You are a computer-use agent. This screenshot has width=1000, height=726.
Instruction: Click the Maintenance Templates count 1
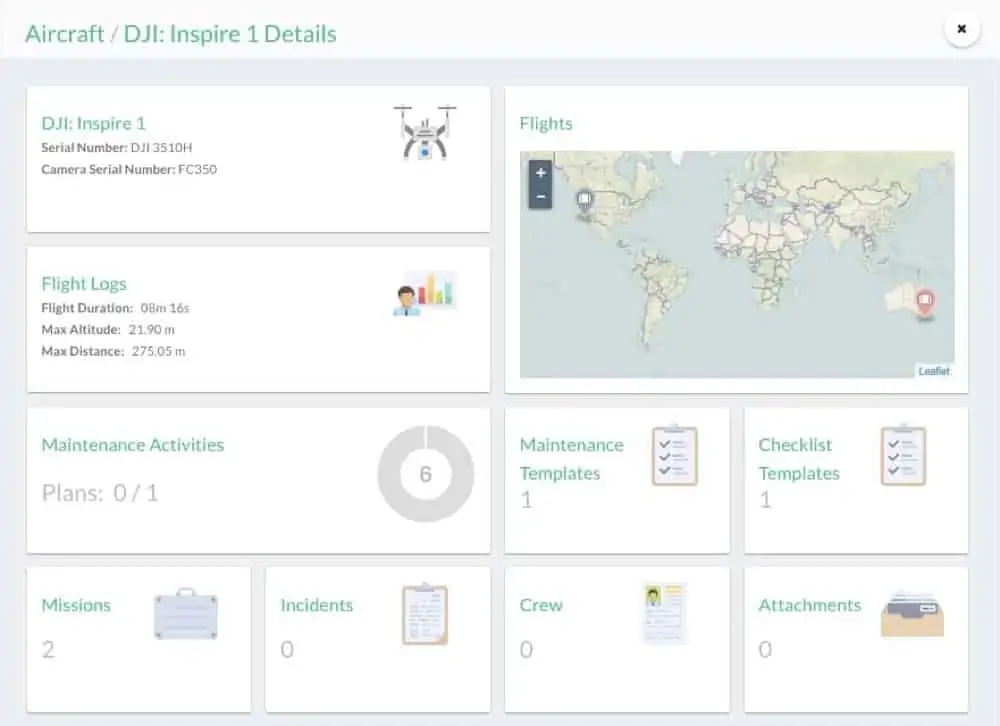coord(526,500)
